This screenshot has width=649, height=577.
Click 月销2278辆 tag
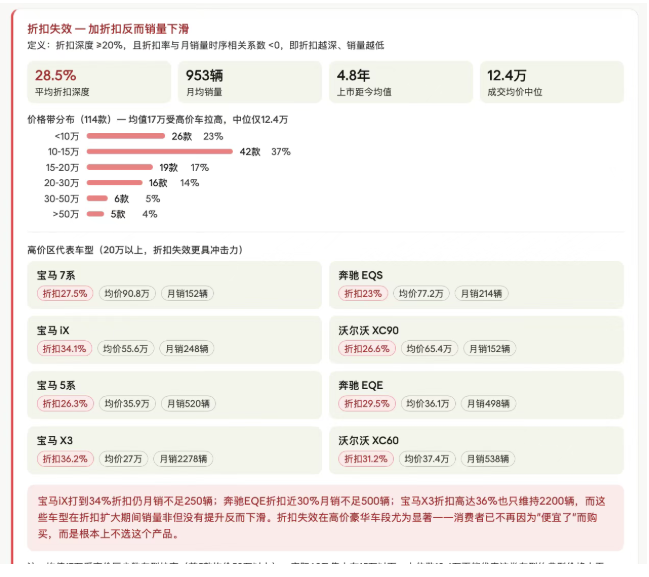pos(183,459)
